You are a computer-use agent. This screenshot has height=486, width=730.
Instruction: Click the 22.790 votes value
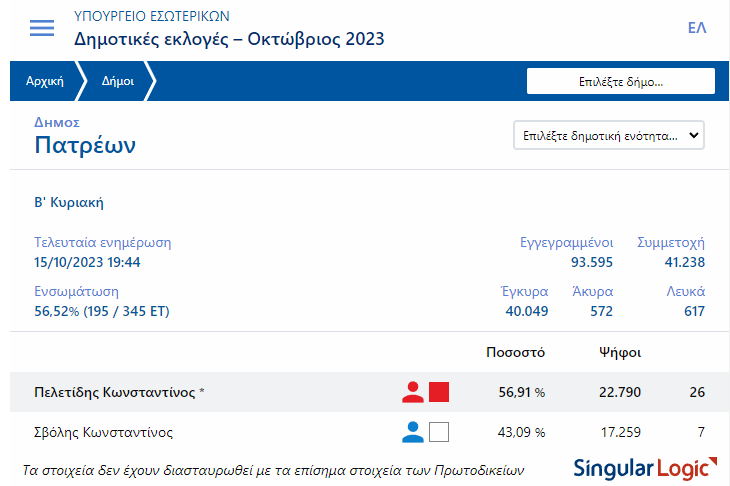coord(620,392)
